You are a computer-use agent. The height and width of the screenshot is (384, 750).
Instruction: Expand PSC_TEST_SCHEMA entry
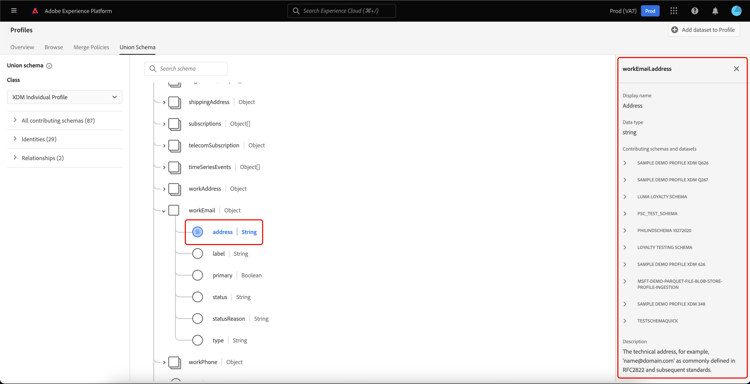pos(625,213)
